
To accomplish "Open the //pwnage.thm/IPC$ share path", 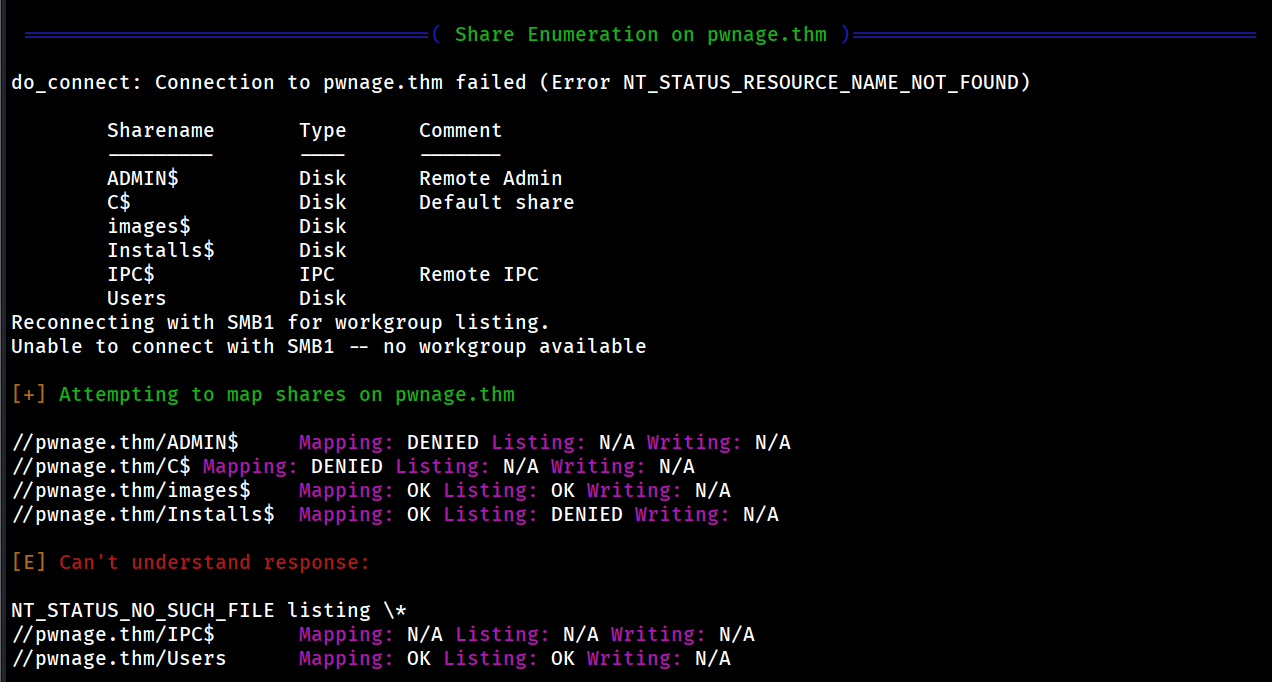I will click(x=112, y=635).
